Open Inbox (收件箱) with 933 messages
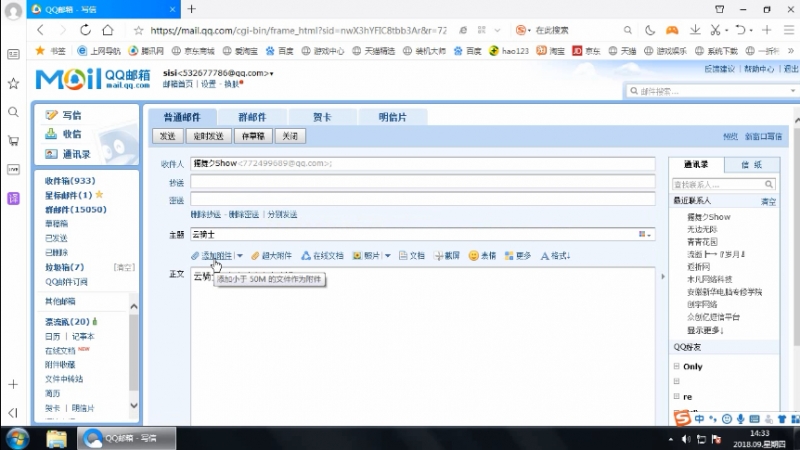 coord(70,181)
